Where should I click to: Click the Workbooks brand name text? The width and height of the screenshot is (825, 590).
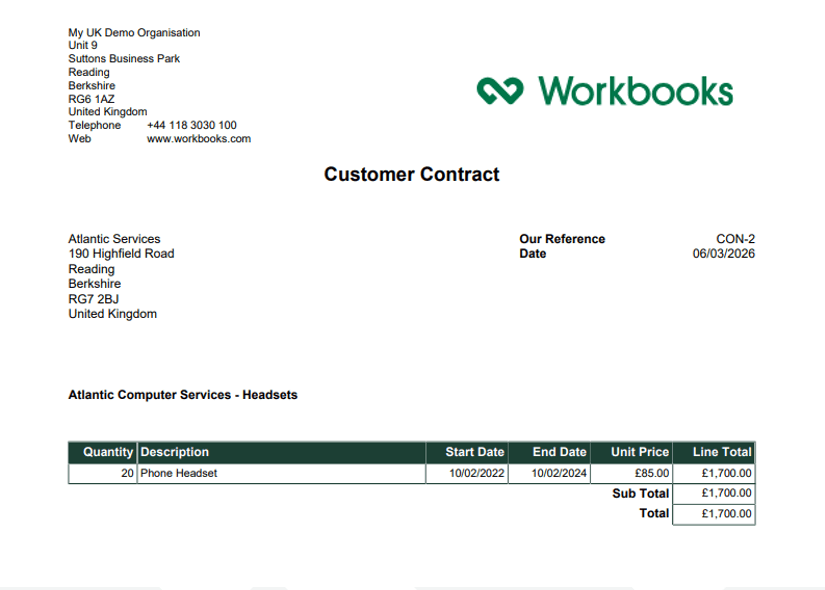(636, 91)
